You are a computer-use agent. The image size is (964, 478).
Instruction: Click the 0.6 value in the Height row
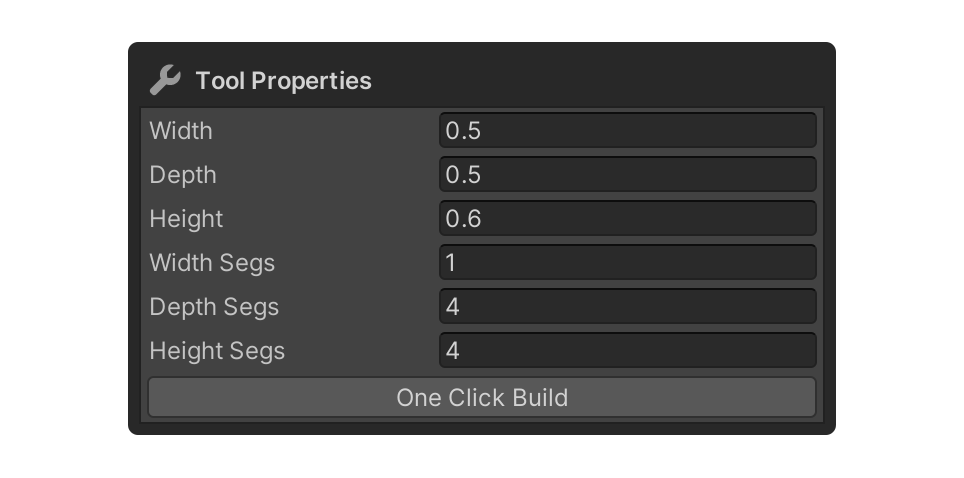coord(463,219)
